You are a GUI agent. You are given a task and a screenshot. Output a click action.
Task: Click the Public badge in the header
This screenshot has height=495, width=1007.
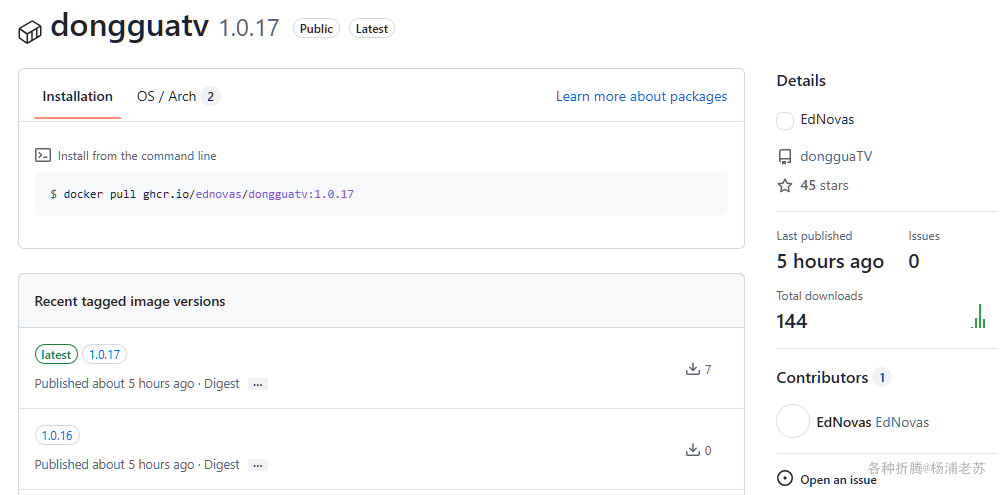tap(316, 28)
